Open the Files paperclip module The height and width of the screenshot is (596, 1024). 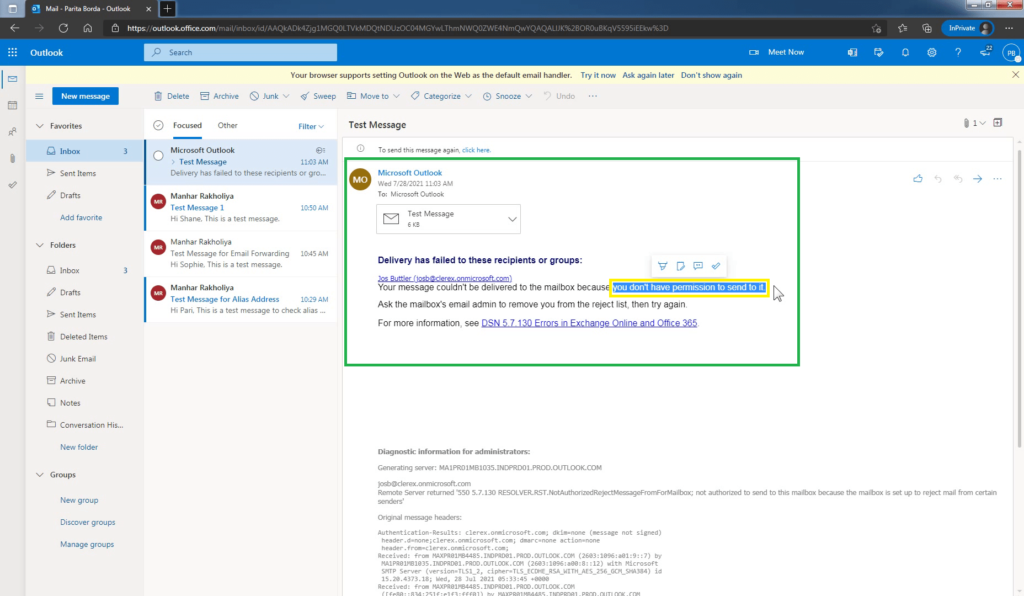pos(12,159)
